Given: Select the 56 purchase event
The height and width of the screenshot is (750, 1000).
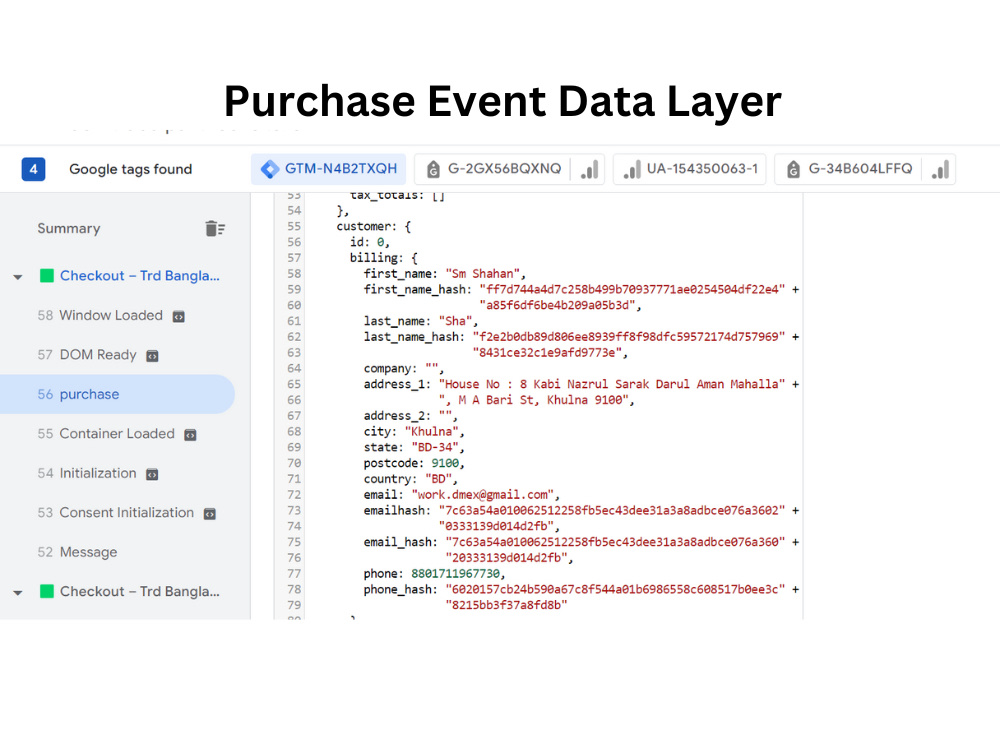Looking at the screenshot, I should [118, 394].
